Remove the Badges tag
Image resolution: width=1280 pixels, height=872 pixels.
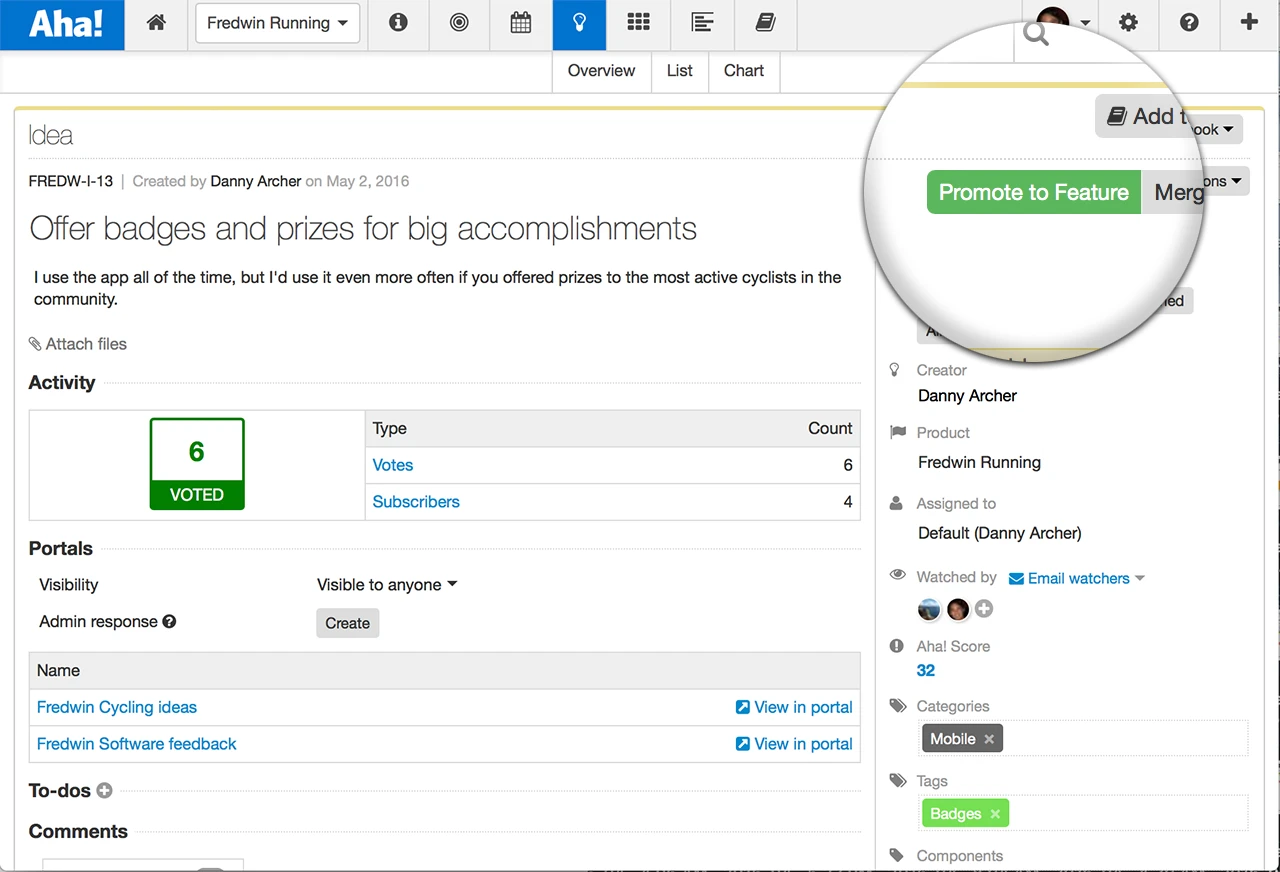(995, 814)
